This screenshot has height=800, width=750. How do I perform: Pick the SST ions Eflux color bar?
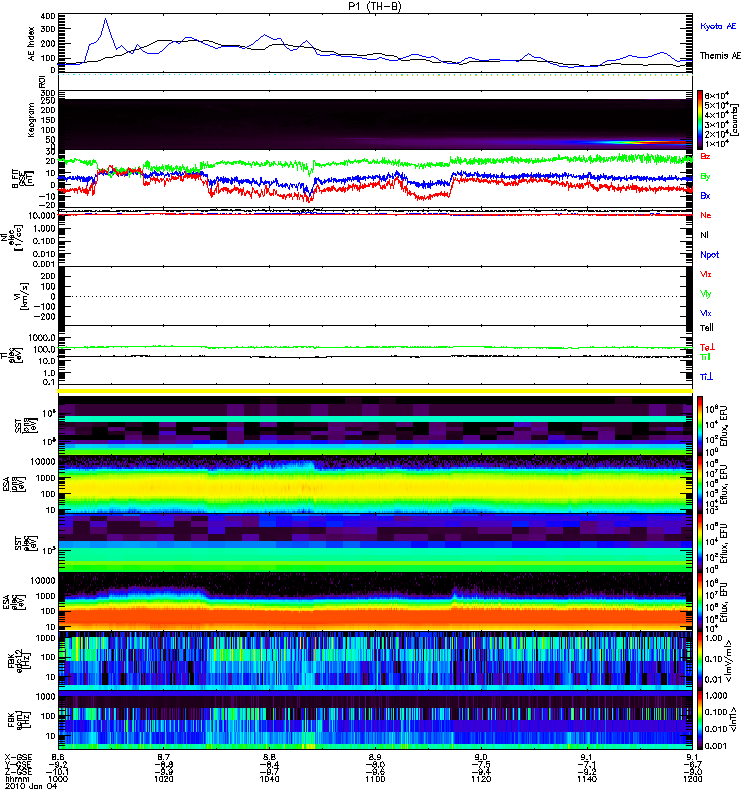700,426
